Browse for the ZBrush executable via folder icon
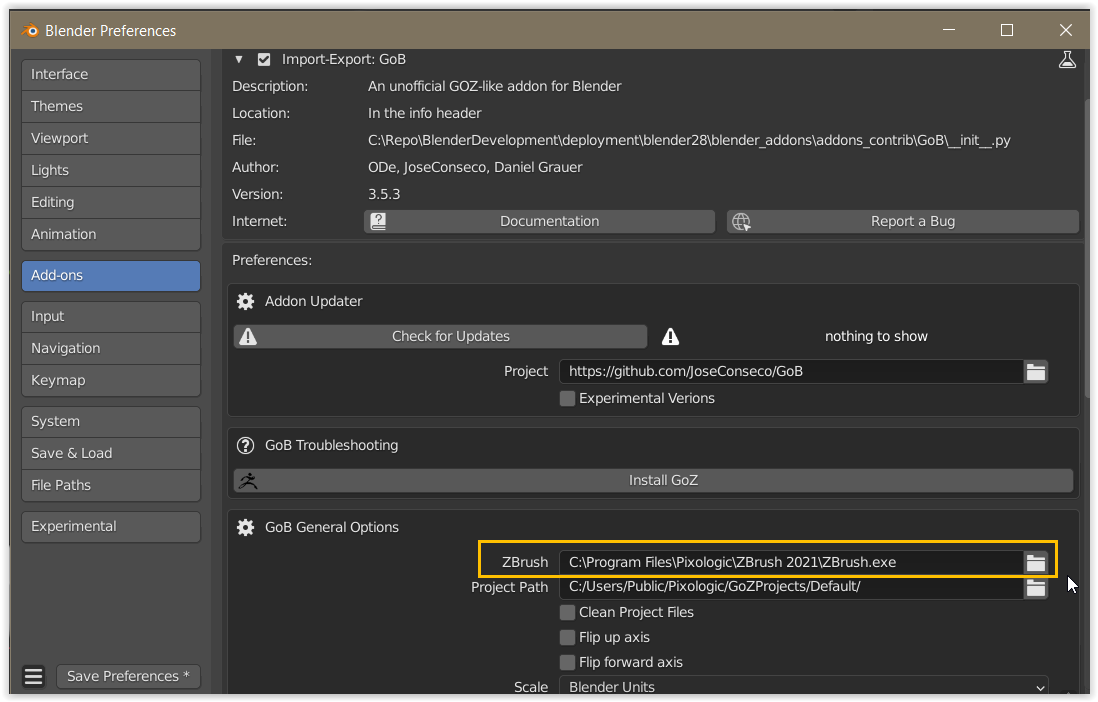 (x=1036, y=563)
